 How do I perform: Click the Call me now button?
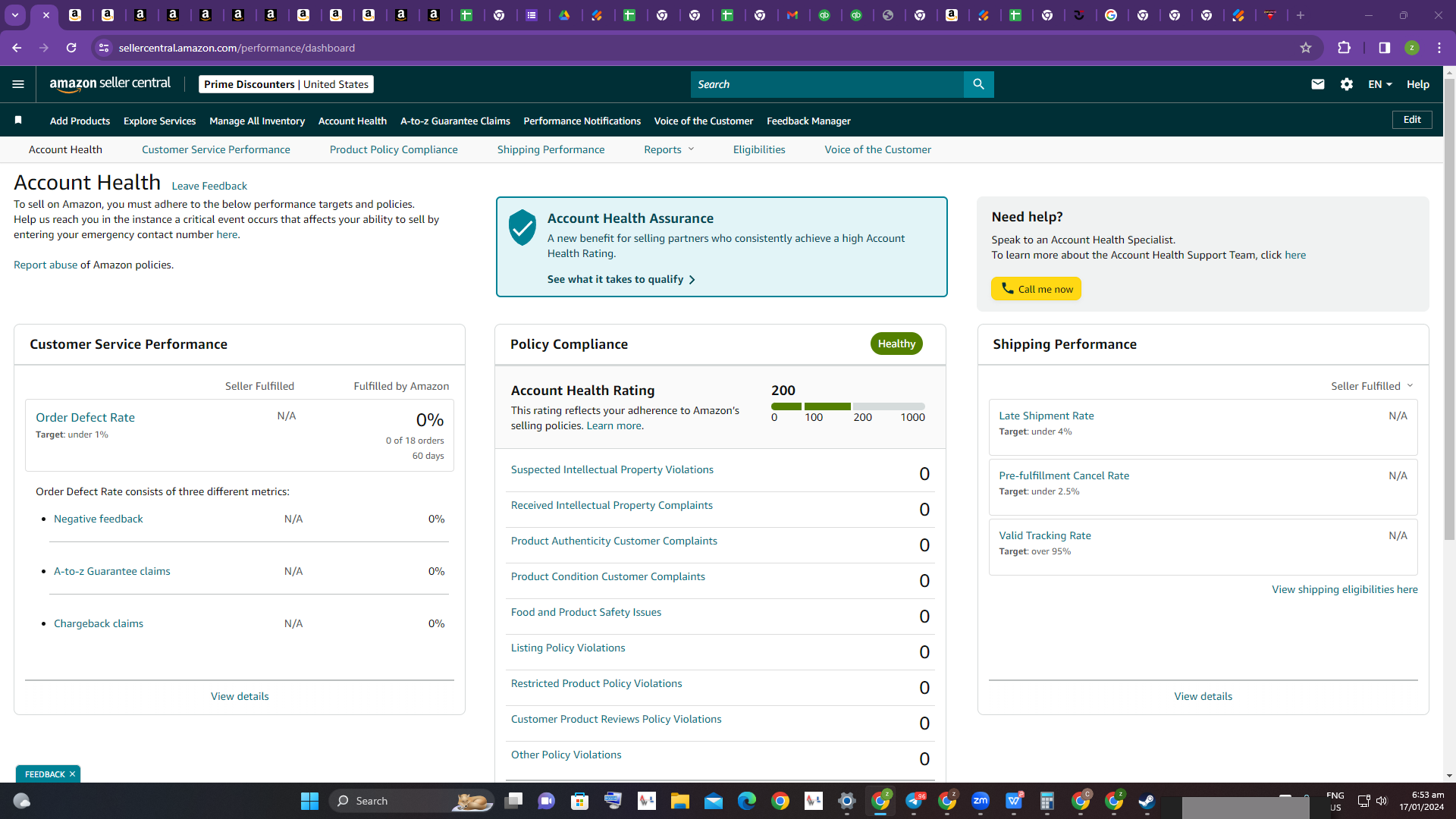click(x=1036, y=289)
